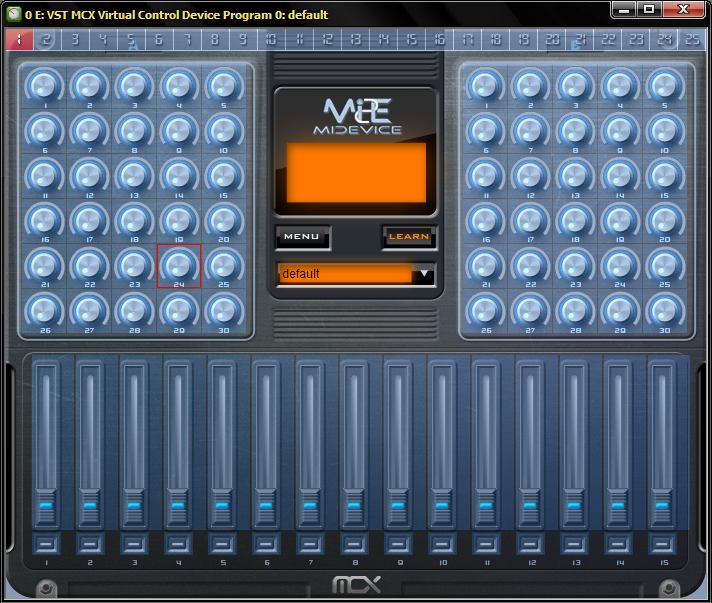Click the orange display screen
The height and width of the screenshot is (603, 712).
(356, 173)
